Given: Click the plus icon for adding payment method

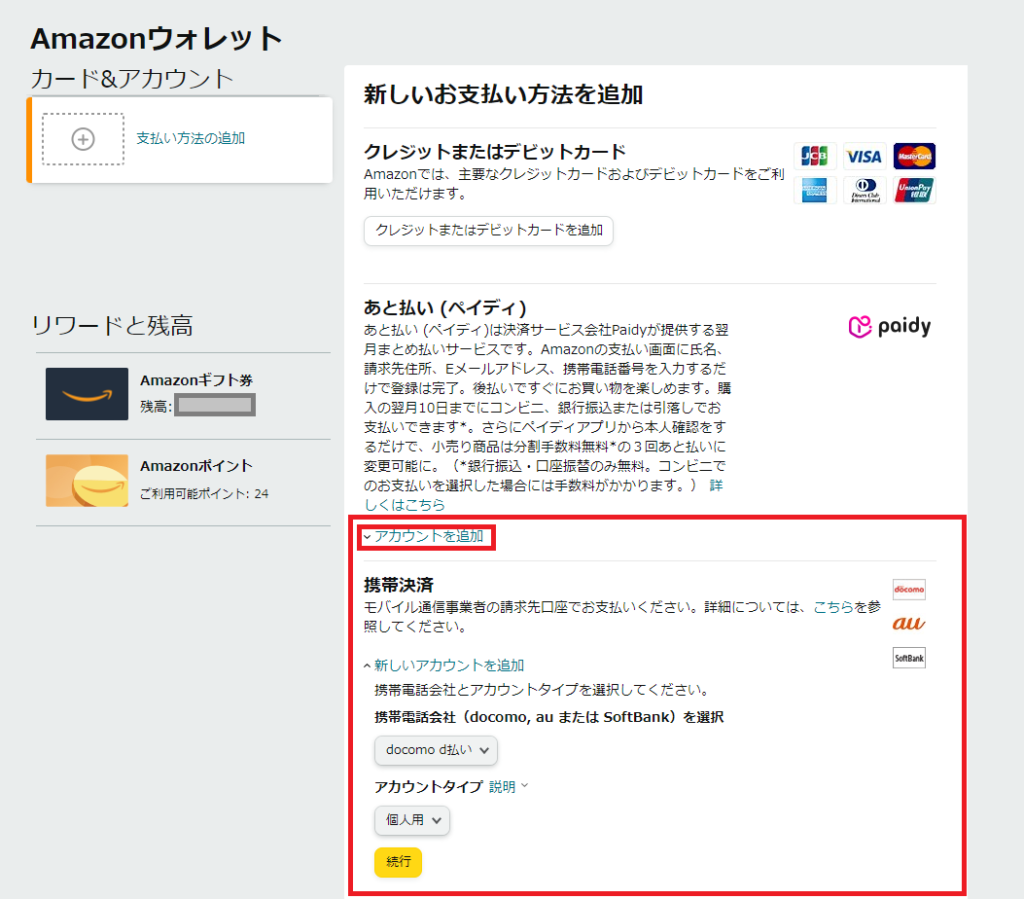Looking at the screenshot, I should click(x=83, y=139).
